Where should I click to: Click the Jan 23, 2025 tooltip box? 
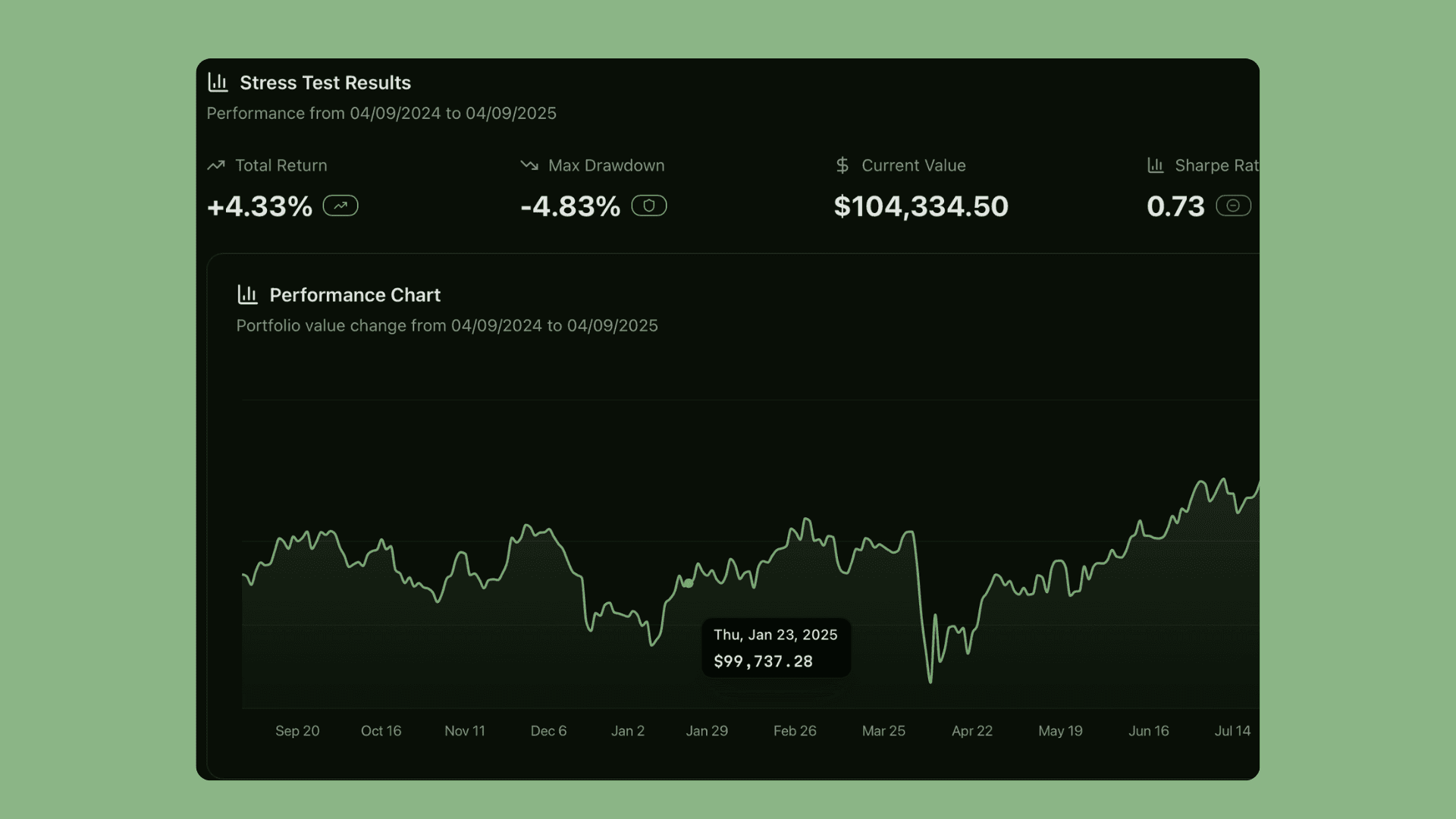point(776,648)
